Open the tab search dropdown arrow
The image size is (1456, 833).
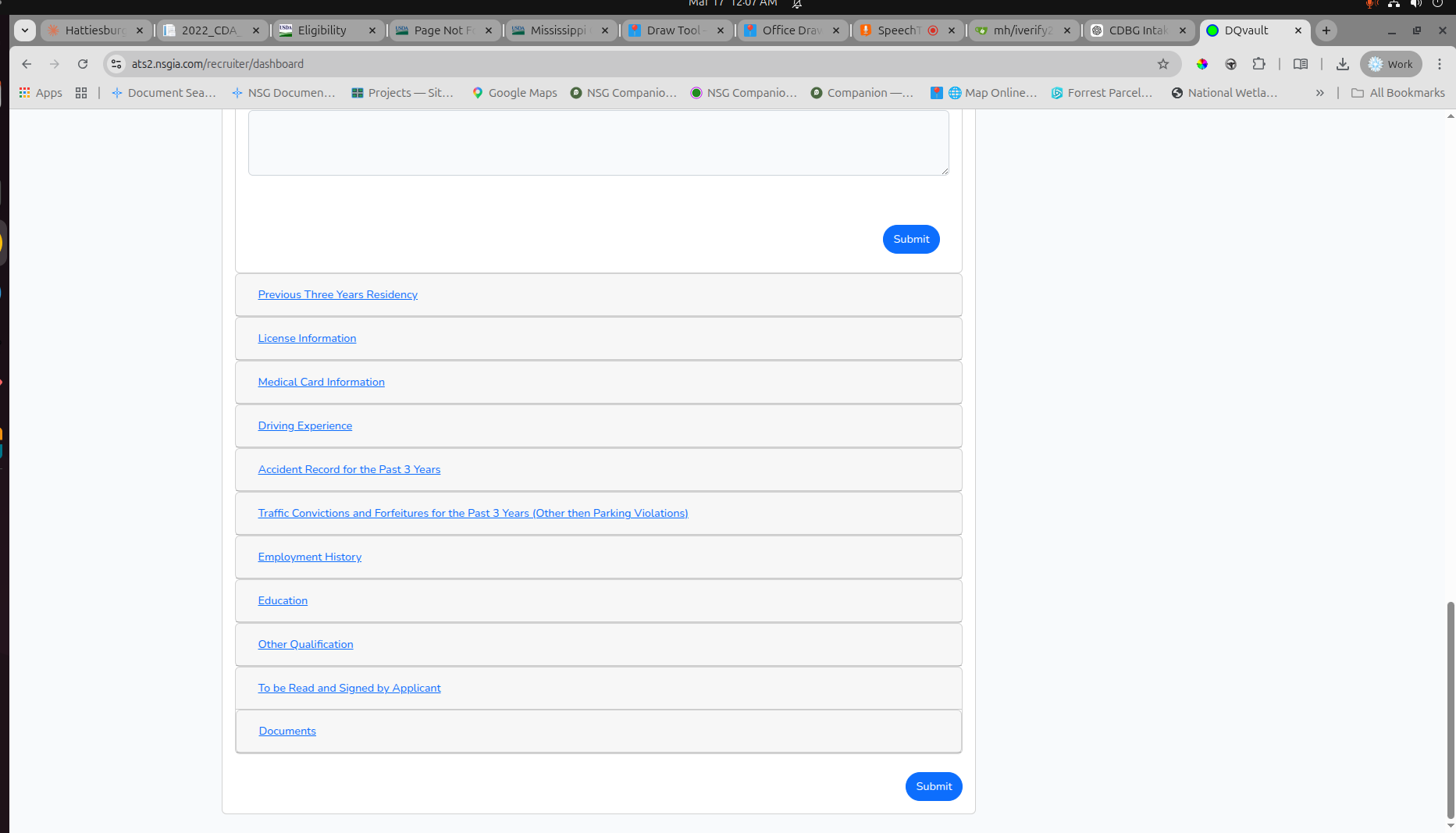click(x=25, y=30)
